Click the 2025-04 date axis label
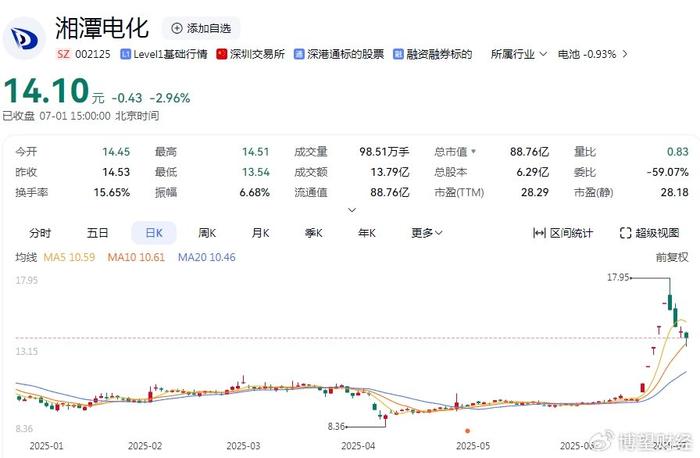This screenshot has width=700, height=458. tap(358, 446)
